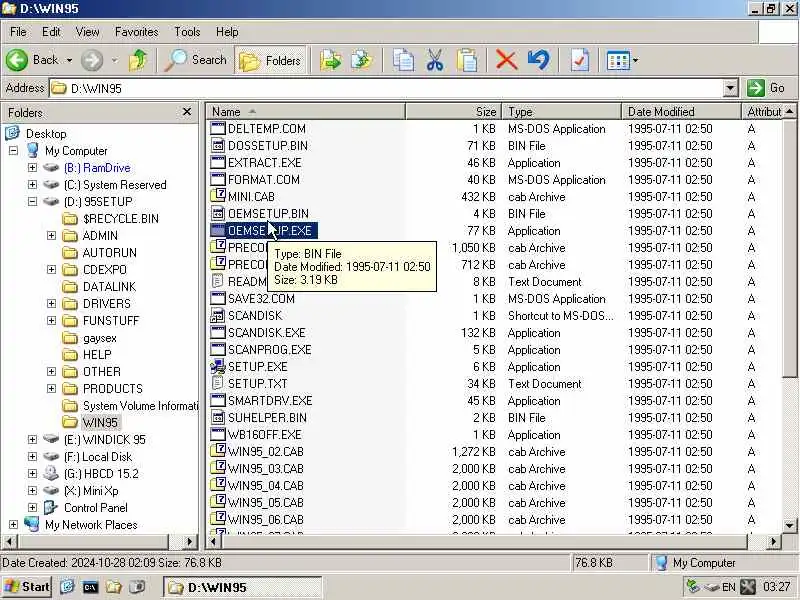Click the EN language indicator in tray
Viewport: 800px width, 600px height.
(729, 587)
